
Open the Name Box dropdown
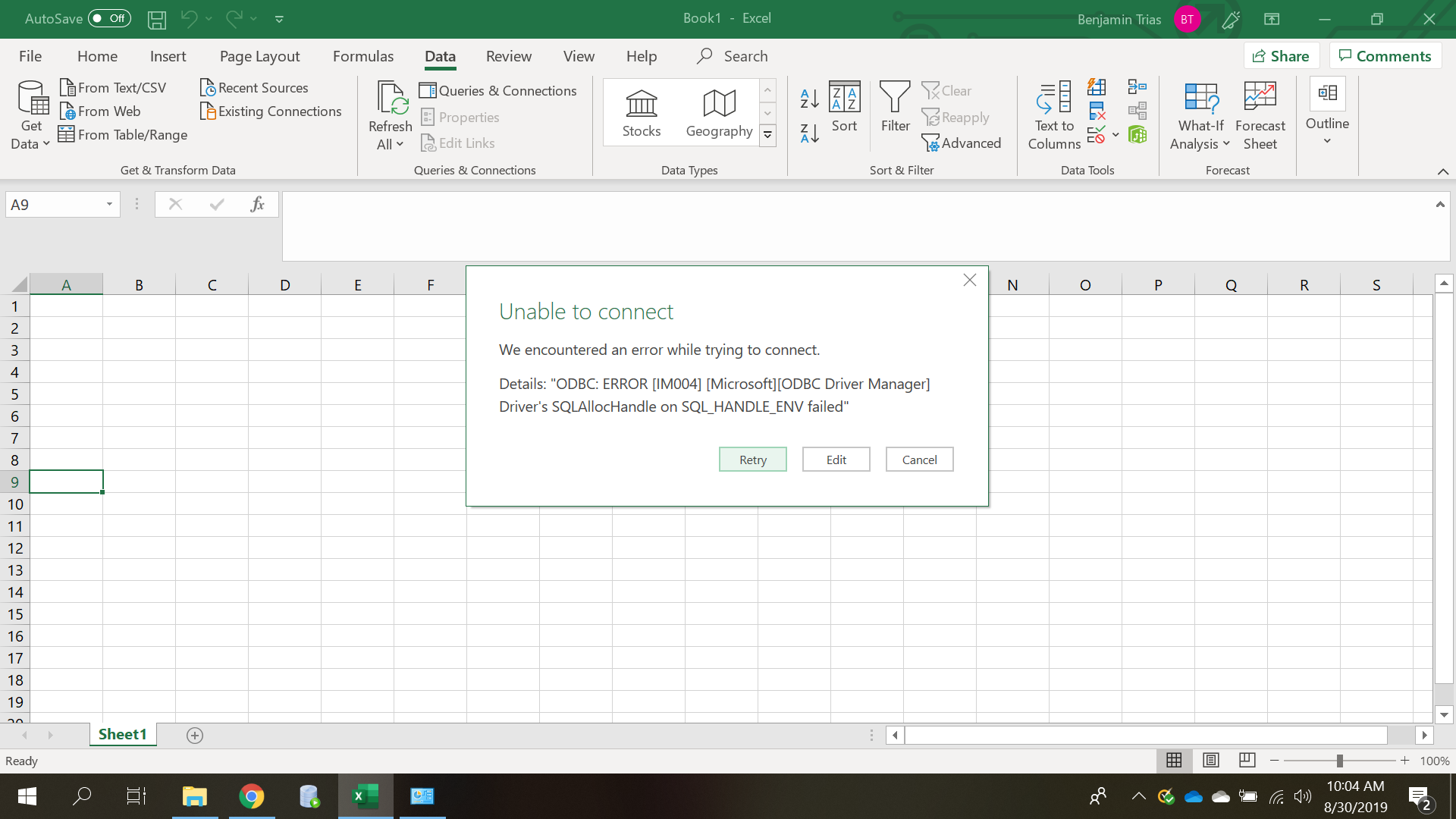click(x=109, y=205)
